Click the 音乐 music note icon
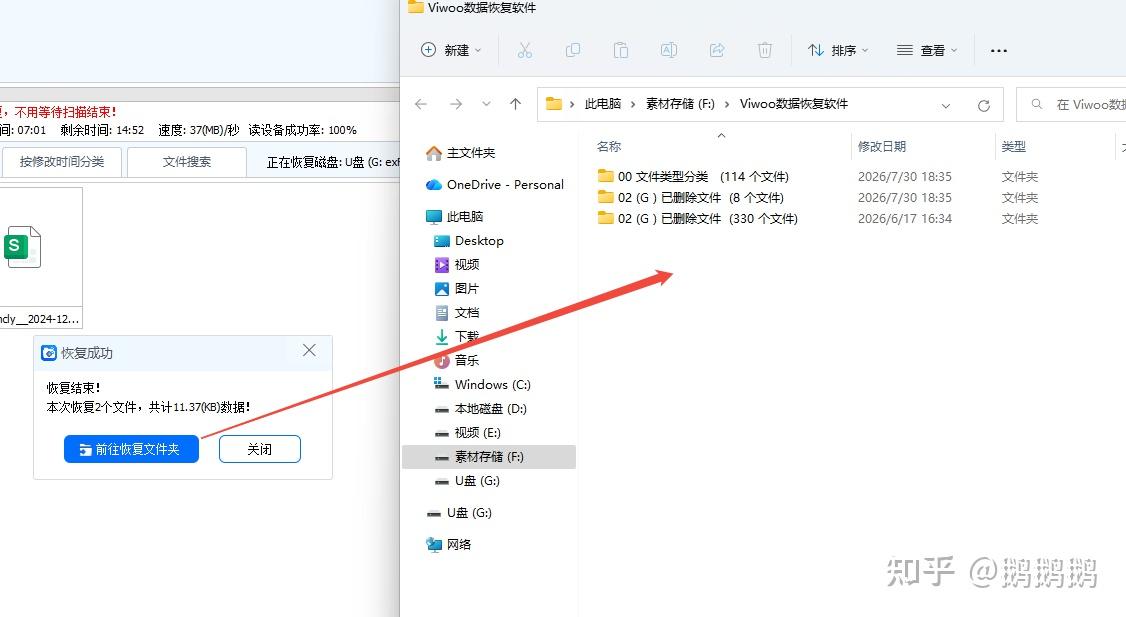The image size is (1126, 617). [442, 361]
